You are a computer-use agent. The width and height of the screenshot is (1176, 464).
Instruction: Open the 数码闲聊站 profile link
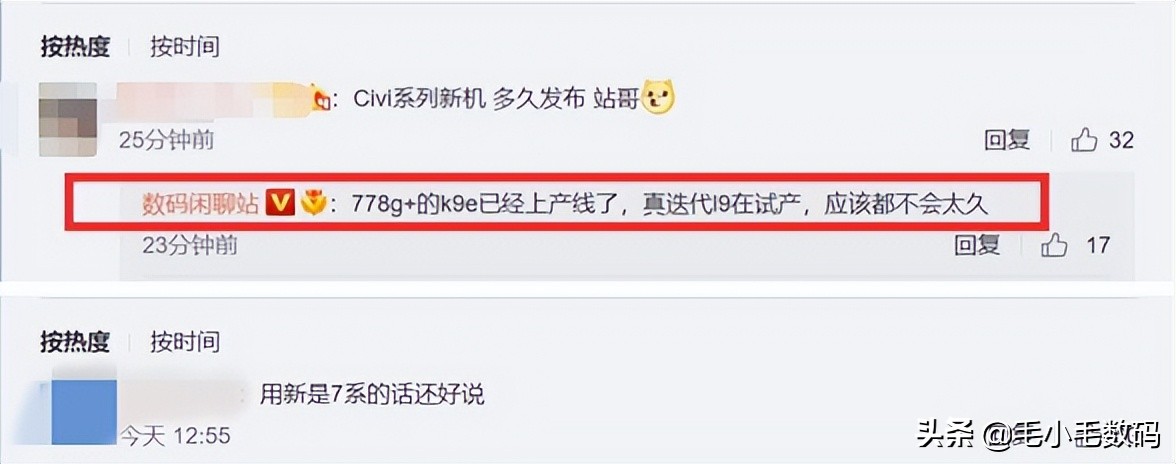pos(202,206)
